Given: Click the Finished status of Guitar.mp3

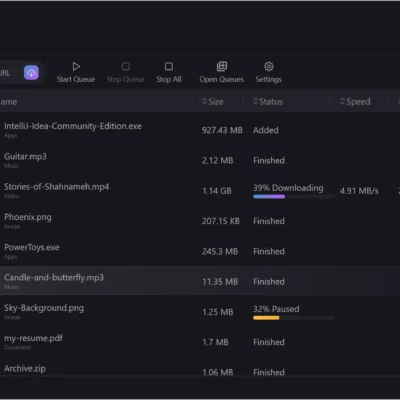Looking at the screenshot, I should coord(269,160).
